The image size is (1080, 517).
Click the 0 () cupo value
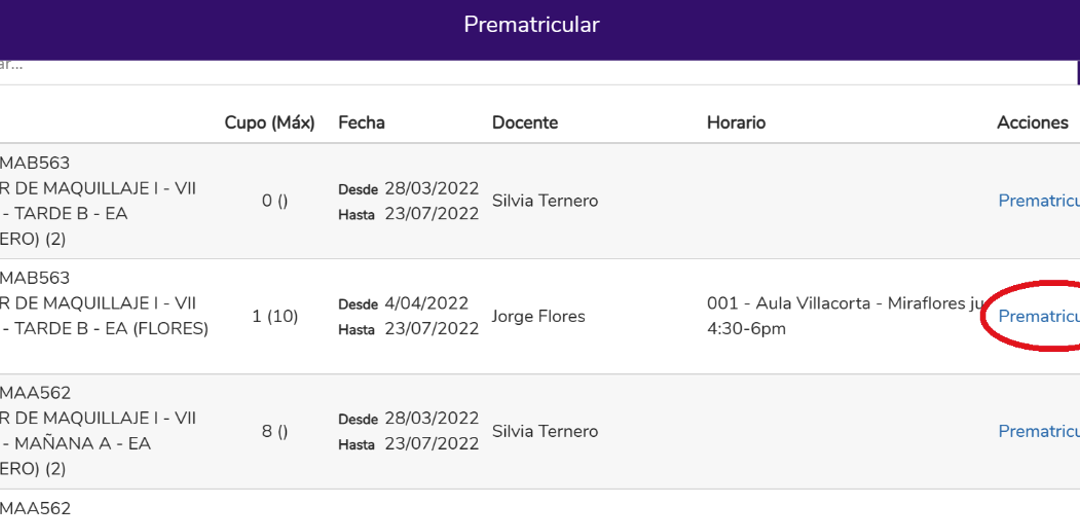tap(275, 202)
